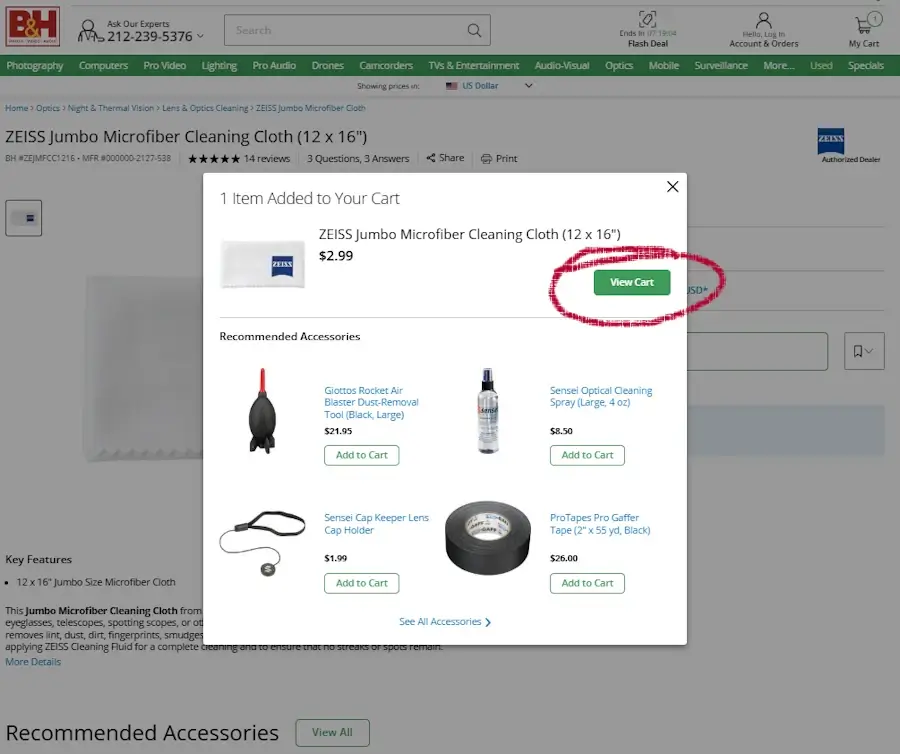The width and height of the screenshot is (900, 754).
Task: Open Giottos Rocket Air Blaster link
Action: click(371, 402)
